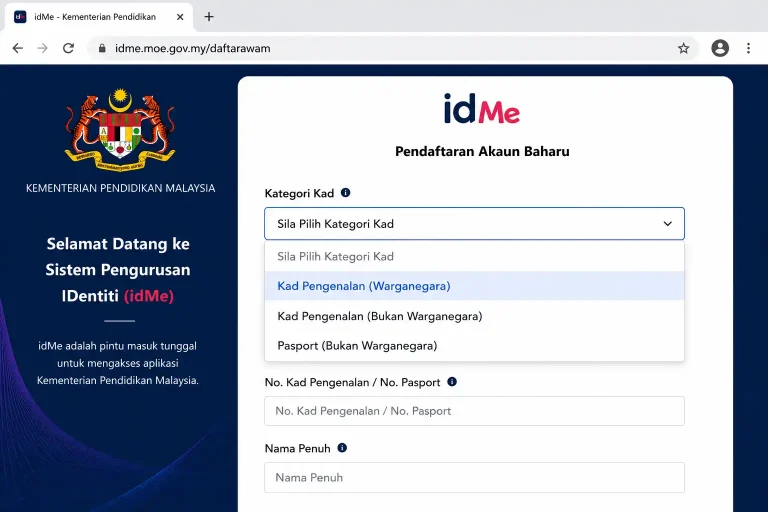Choose Kad Pengenalan (Warganegara) option
The width and height of the screenshot is (768, 512).
click(x=474, y=286)
